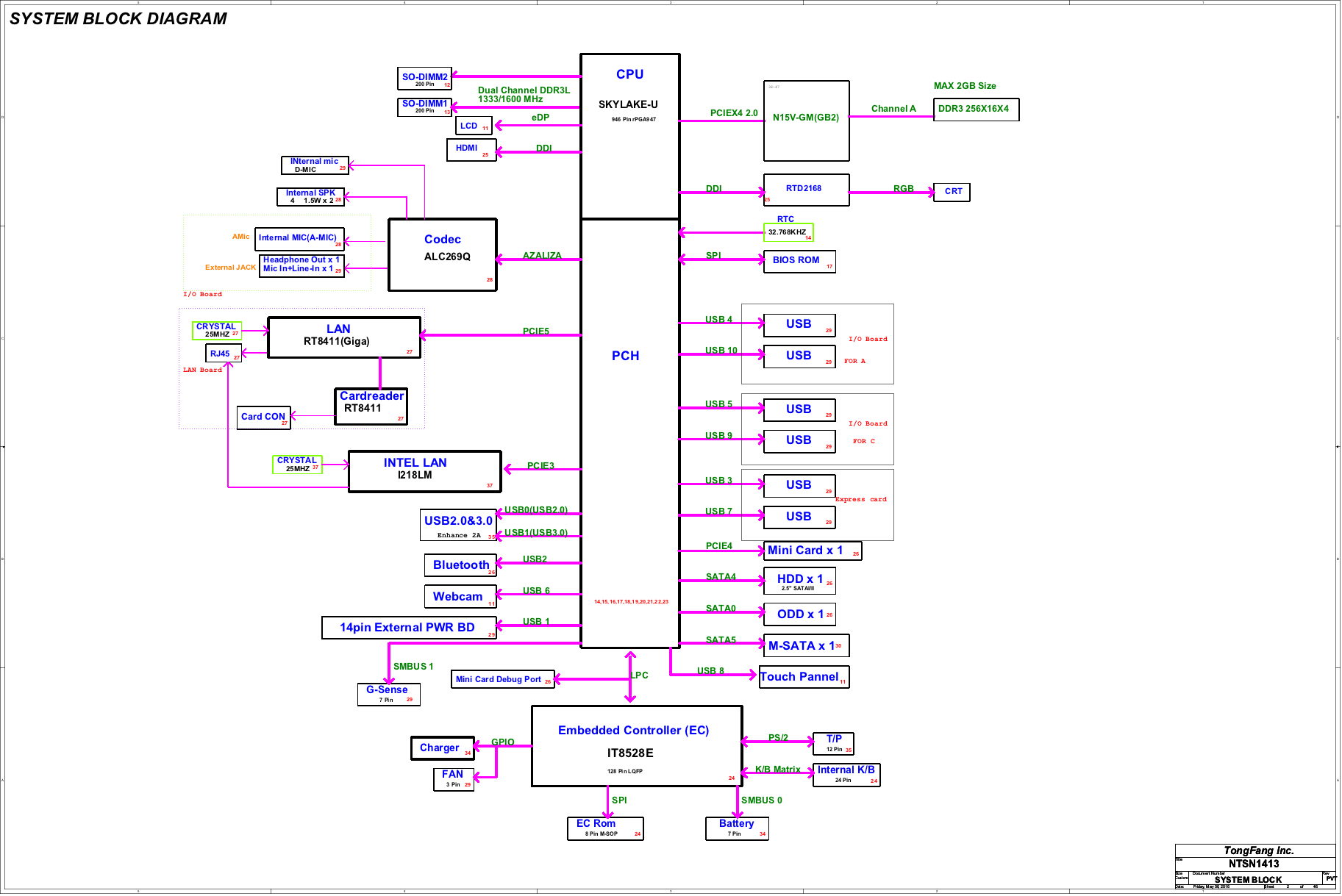Click the INternal mic D-MIC box
Viewport: 1342px width, 896px height.
[315, 165]
